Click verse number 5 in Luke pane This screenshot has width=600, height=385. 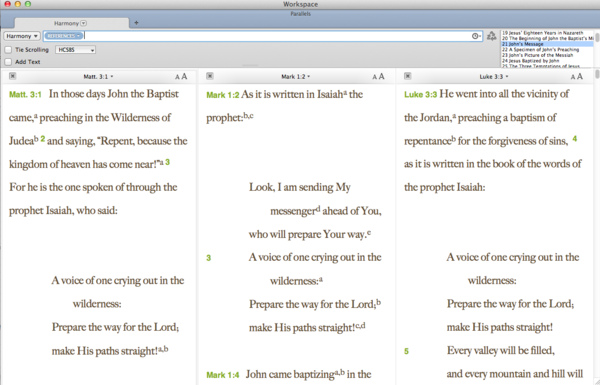406,351
